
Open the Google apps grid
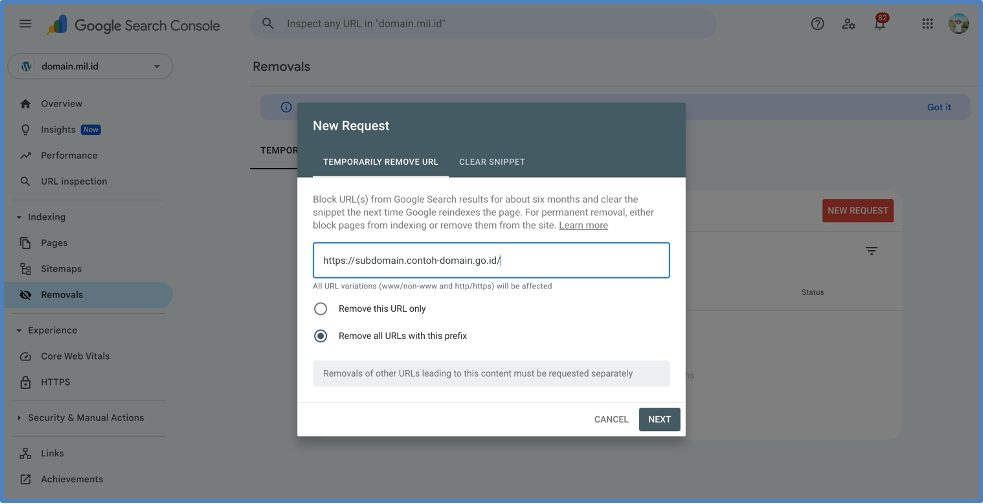tap(928, 24)
